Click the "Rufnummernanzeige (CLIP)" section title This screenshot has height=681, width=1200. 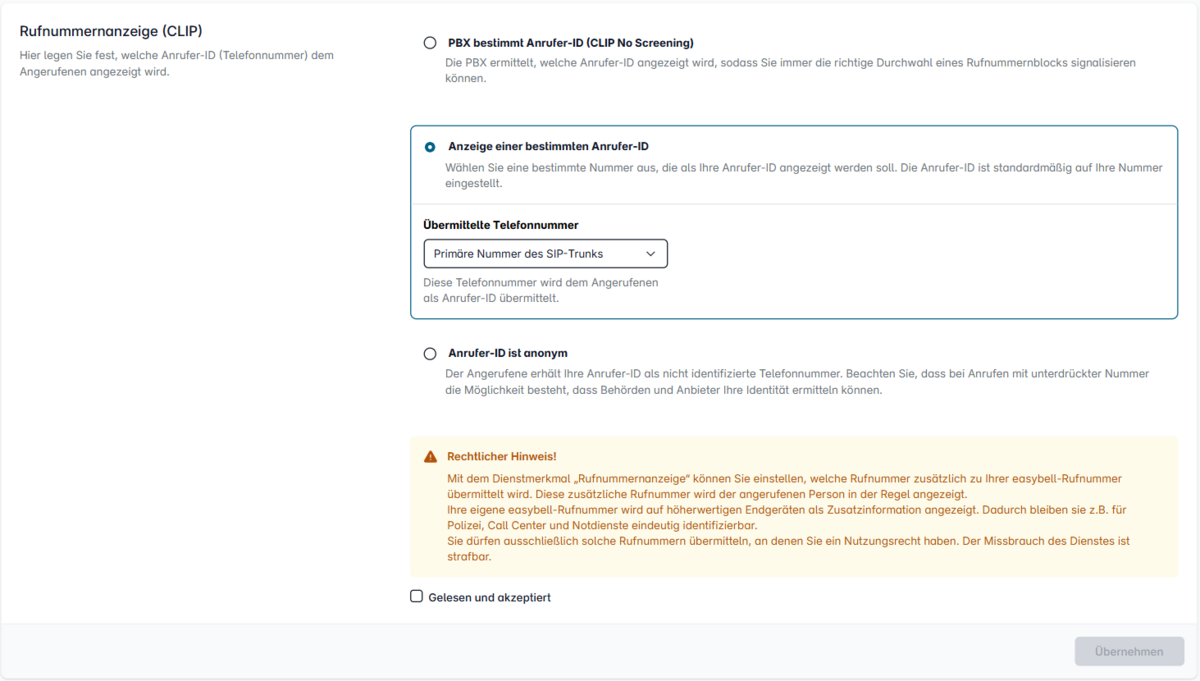(x=111, y=31)
